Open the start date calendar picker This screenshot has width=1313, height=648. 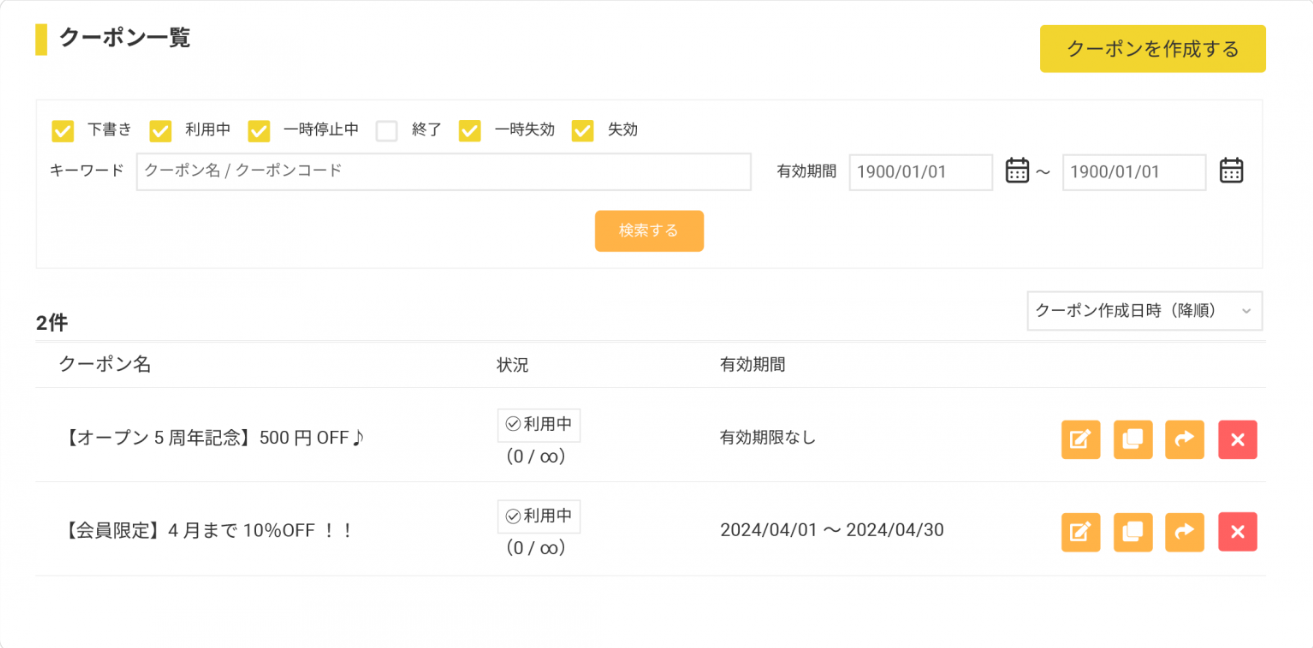(x=1017, y=171)
